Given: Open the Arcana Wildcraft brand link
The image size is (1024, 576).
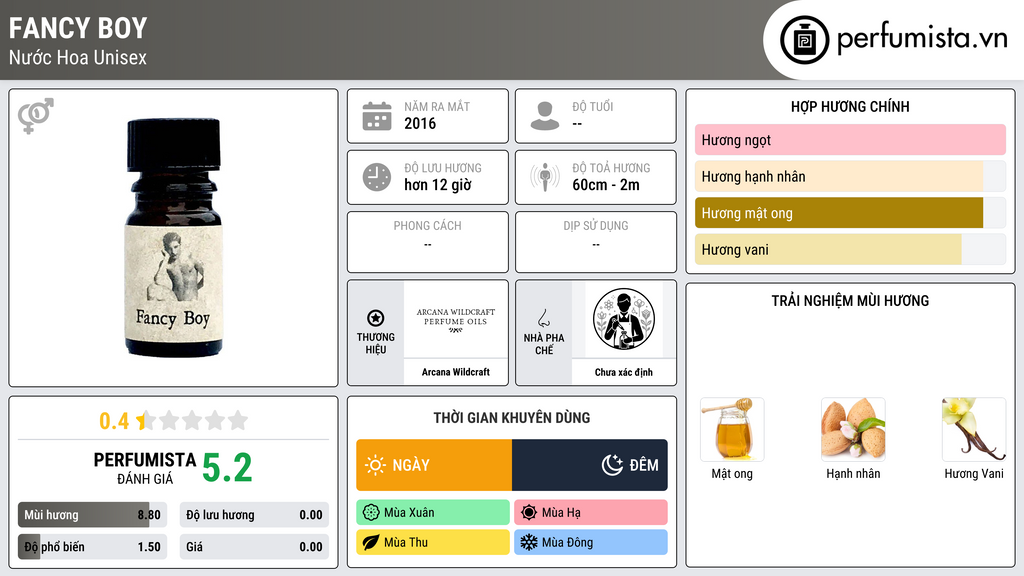Looking at the screenshot, I should click(456, 372).
